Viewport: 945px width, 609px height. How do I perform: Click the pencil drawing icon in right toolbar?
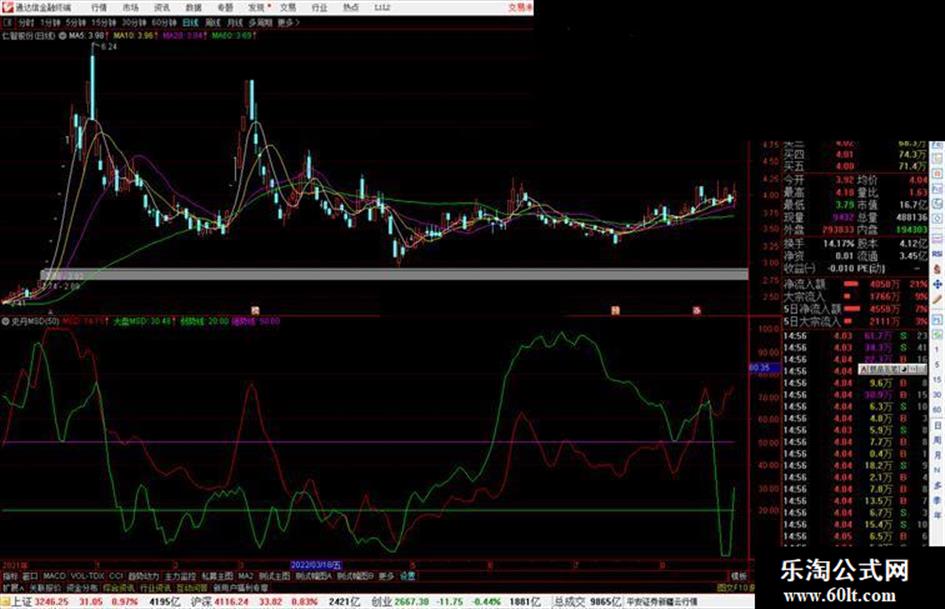click(937, 300)
